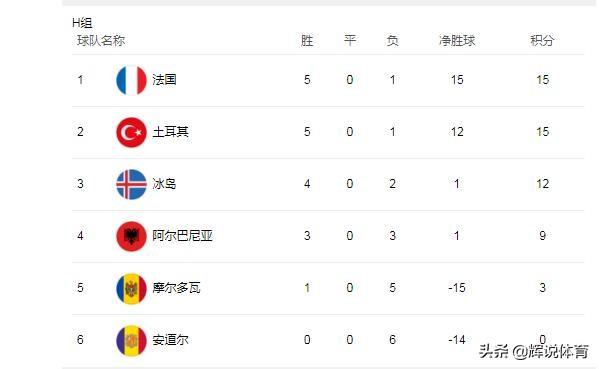Click the France flag icon
The image size is (599, 369).
click(131, 80)
